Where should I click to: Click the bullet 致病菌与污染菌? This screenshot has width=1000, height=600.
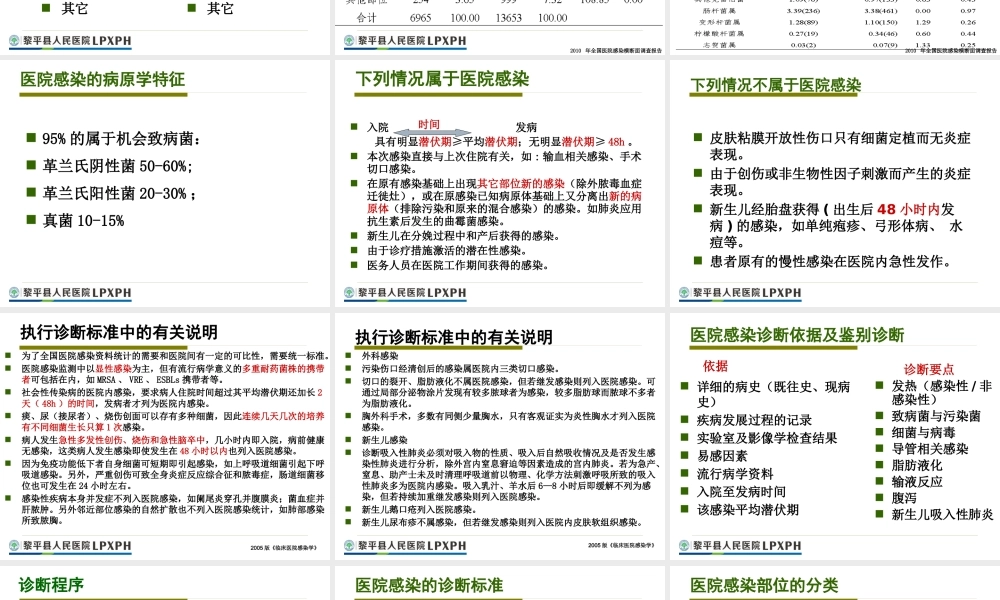pyautogui.click(x=936, y=416)
